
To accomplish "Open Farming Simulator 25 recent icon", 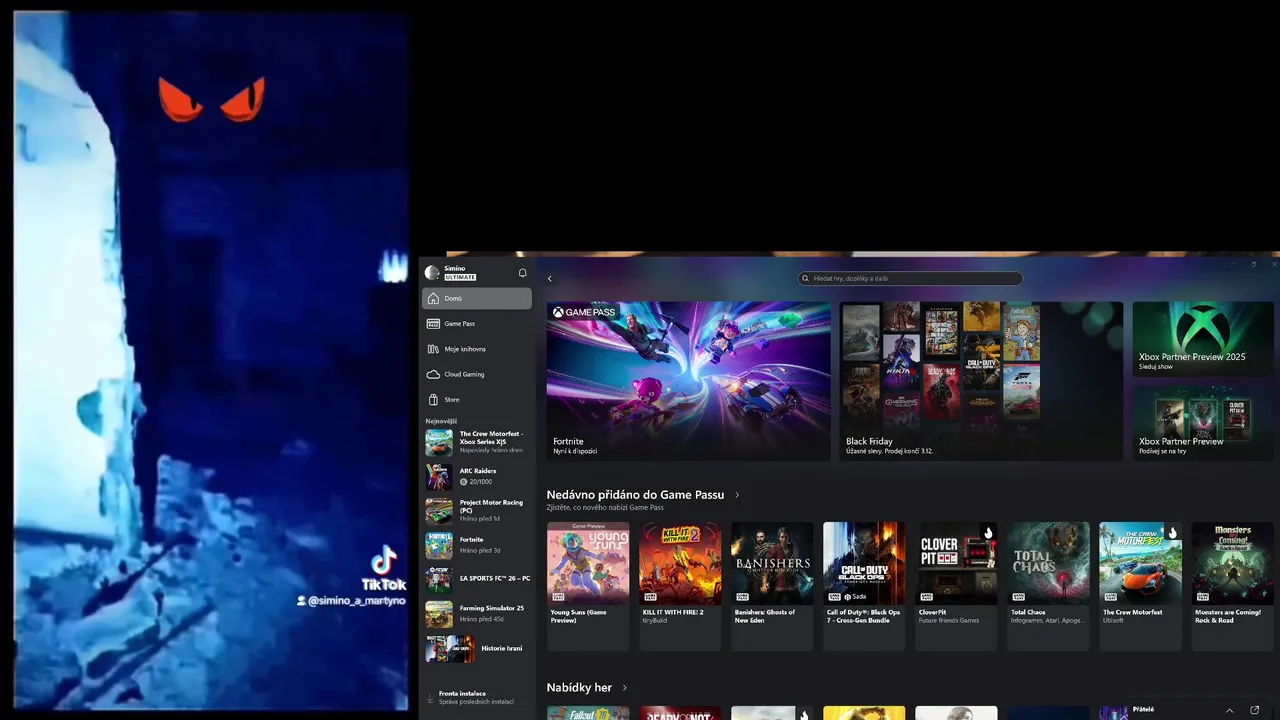I will (x=439, y=614).
